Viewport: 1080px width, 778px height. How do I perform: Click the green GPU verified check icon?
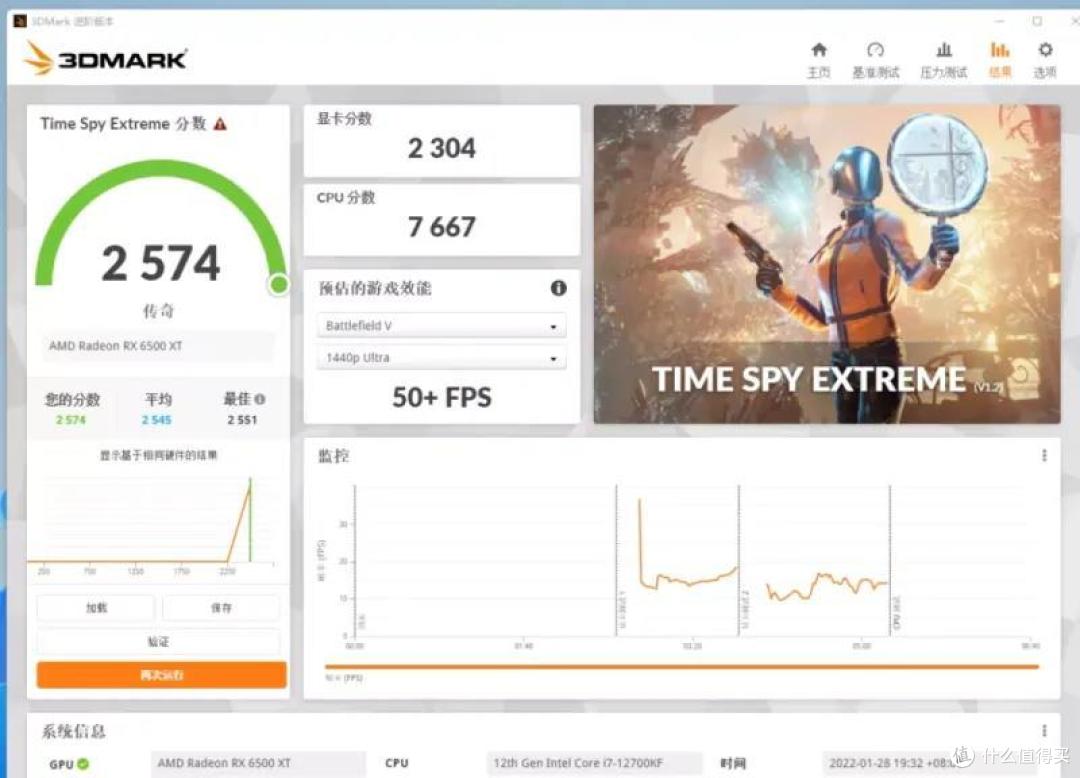pyautogui.click(x=83, y=764)
